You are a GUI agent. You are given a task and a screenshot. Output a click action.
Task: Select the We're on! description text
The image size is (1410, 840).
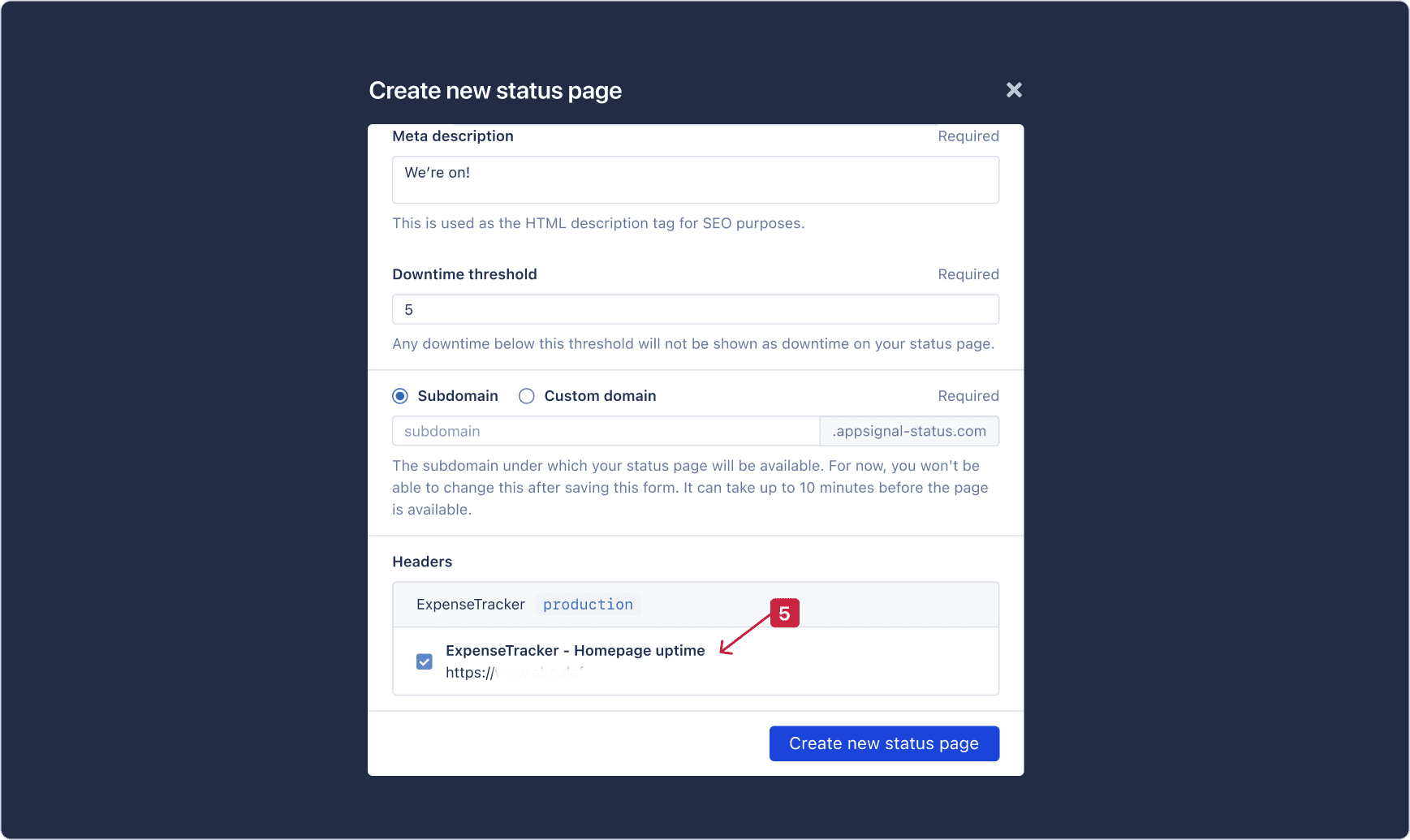tap(438, 172)
